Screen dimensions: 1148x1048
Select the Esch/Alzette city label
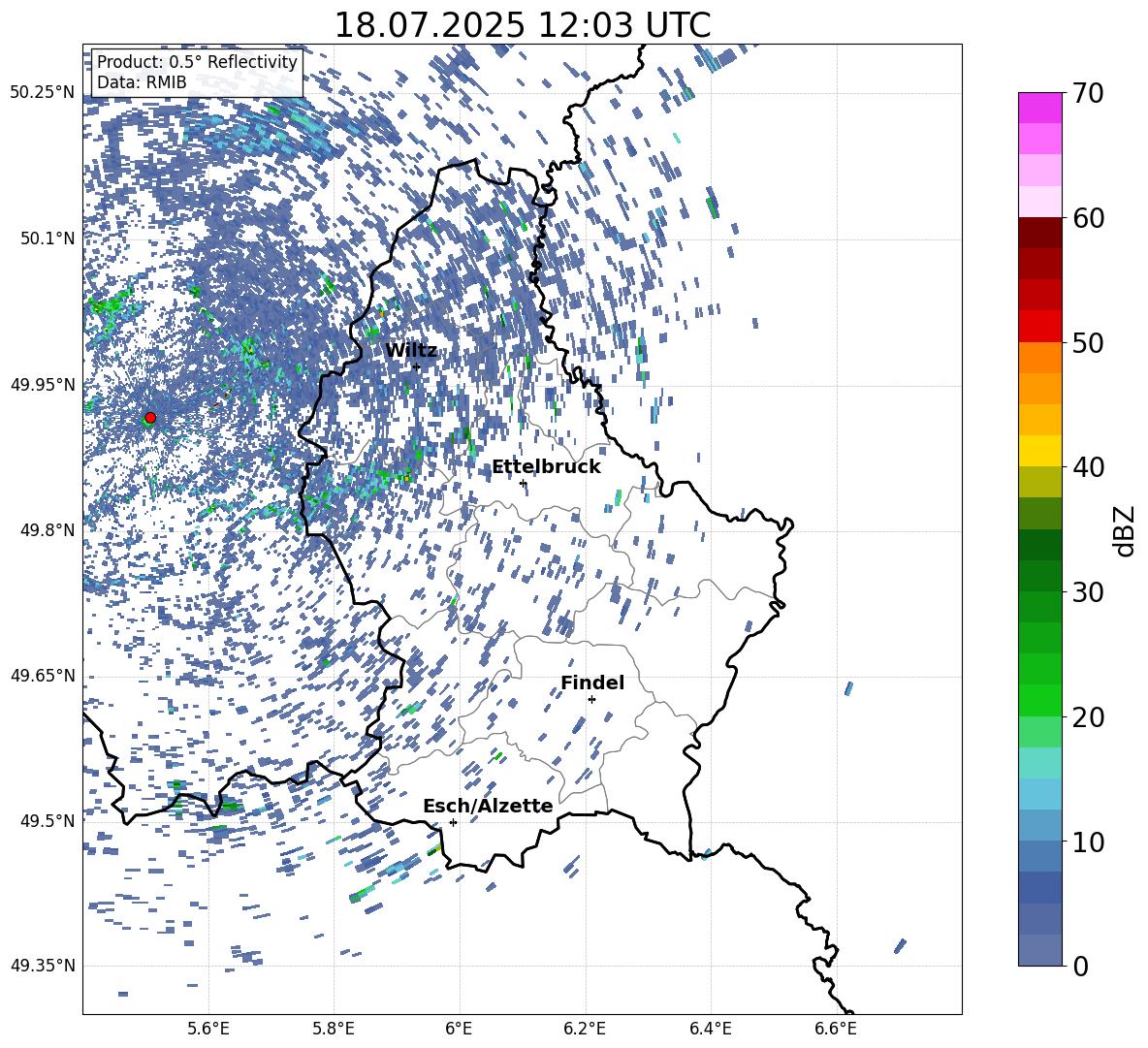coord(489,807)
